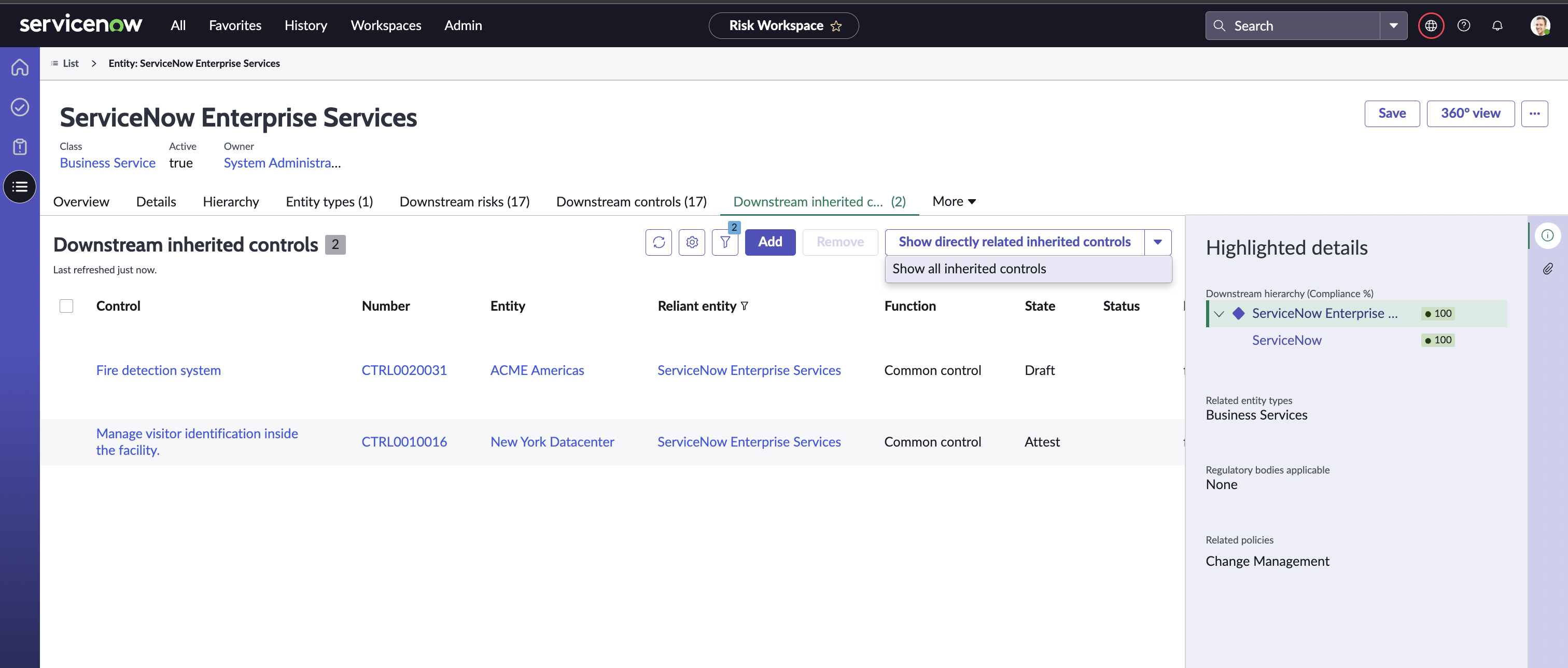The image size is (1568, 668).
Task: Collapse the ServiceNow Enterprise hierarchy node
Action: tap(1219, 314)
